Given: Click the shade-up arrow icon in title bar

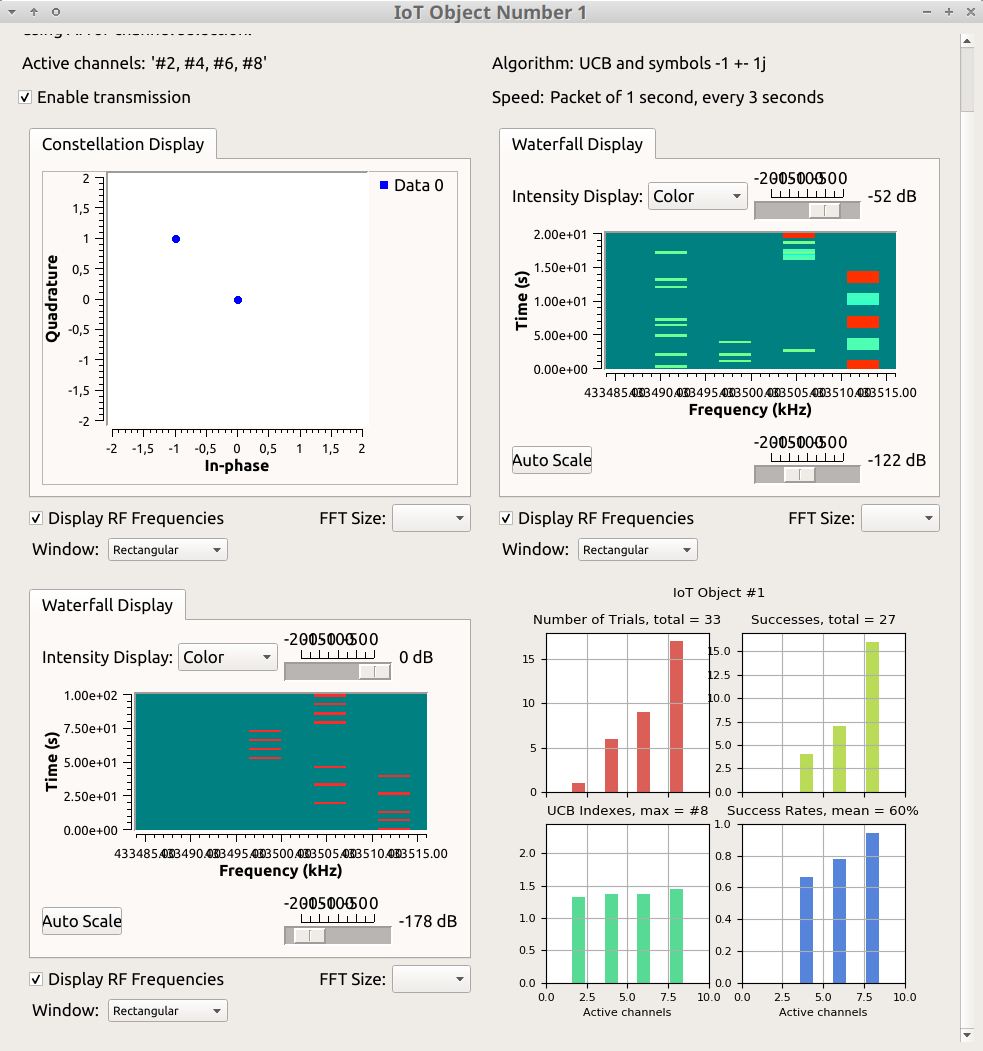Looking at the screenshot, I should 34,12.
